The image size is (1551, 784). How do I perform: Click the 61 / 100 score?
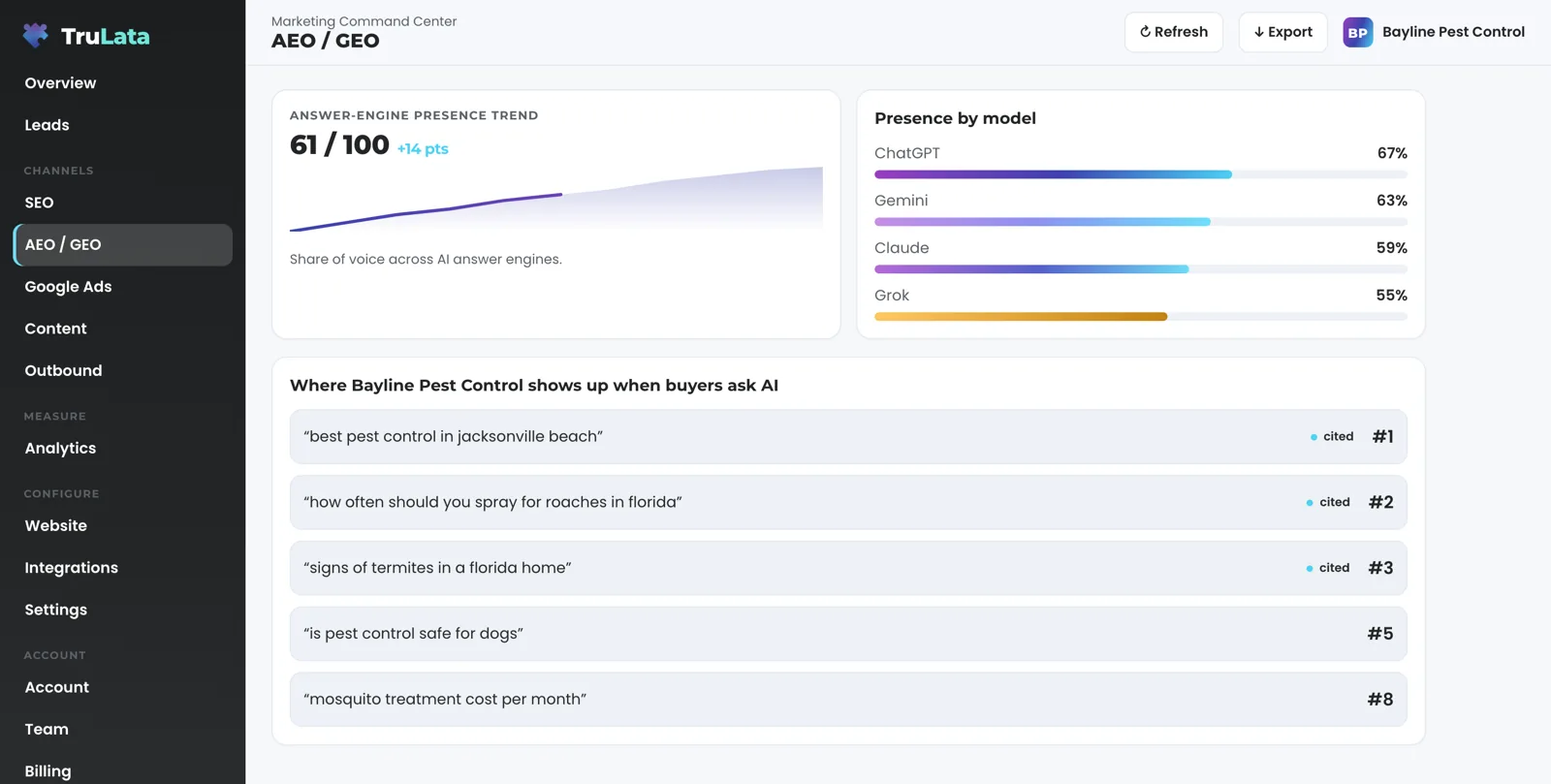(339, 145)
